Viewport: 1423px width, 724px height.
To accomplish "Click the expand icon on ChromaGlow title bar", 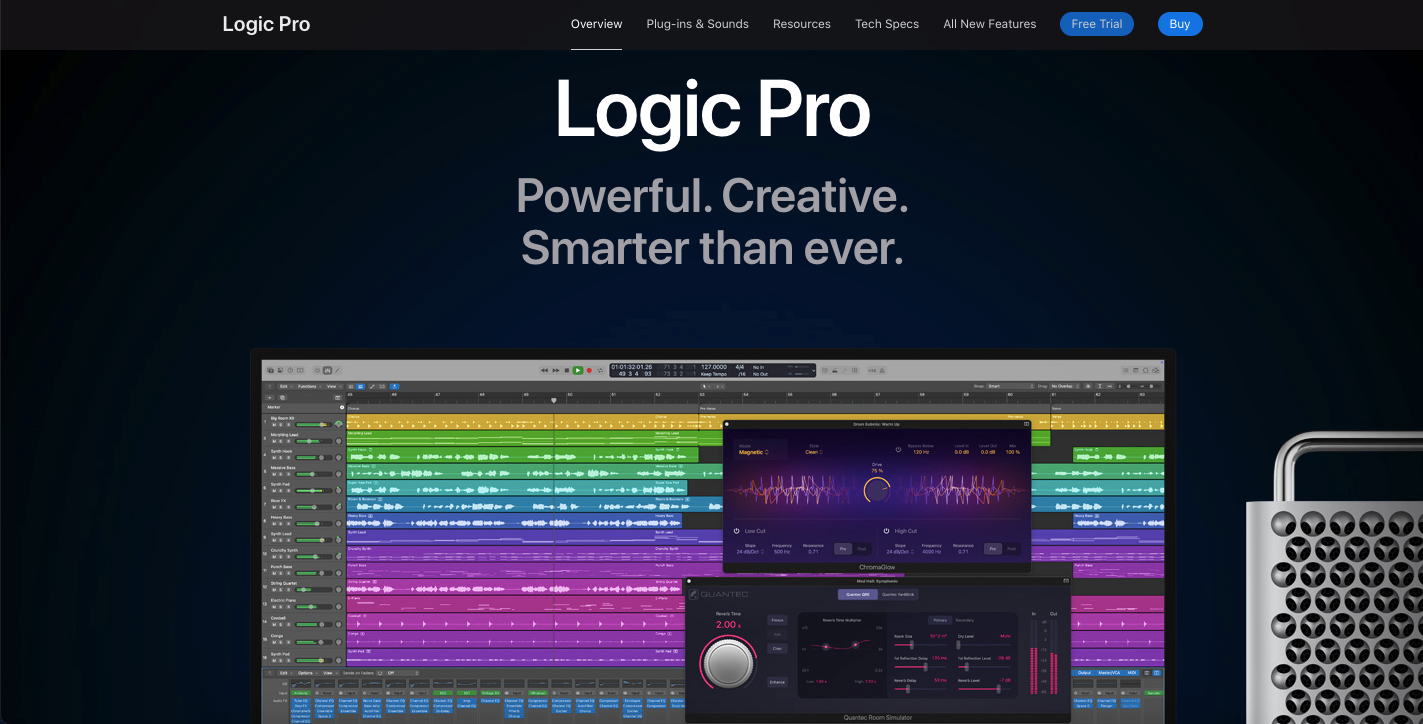I will click(1026, 424).
